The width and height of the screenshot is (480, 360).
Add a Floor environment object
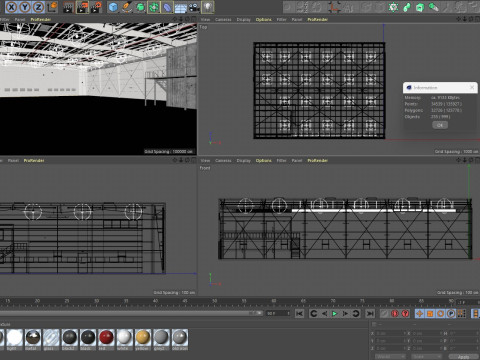point(181,7)
